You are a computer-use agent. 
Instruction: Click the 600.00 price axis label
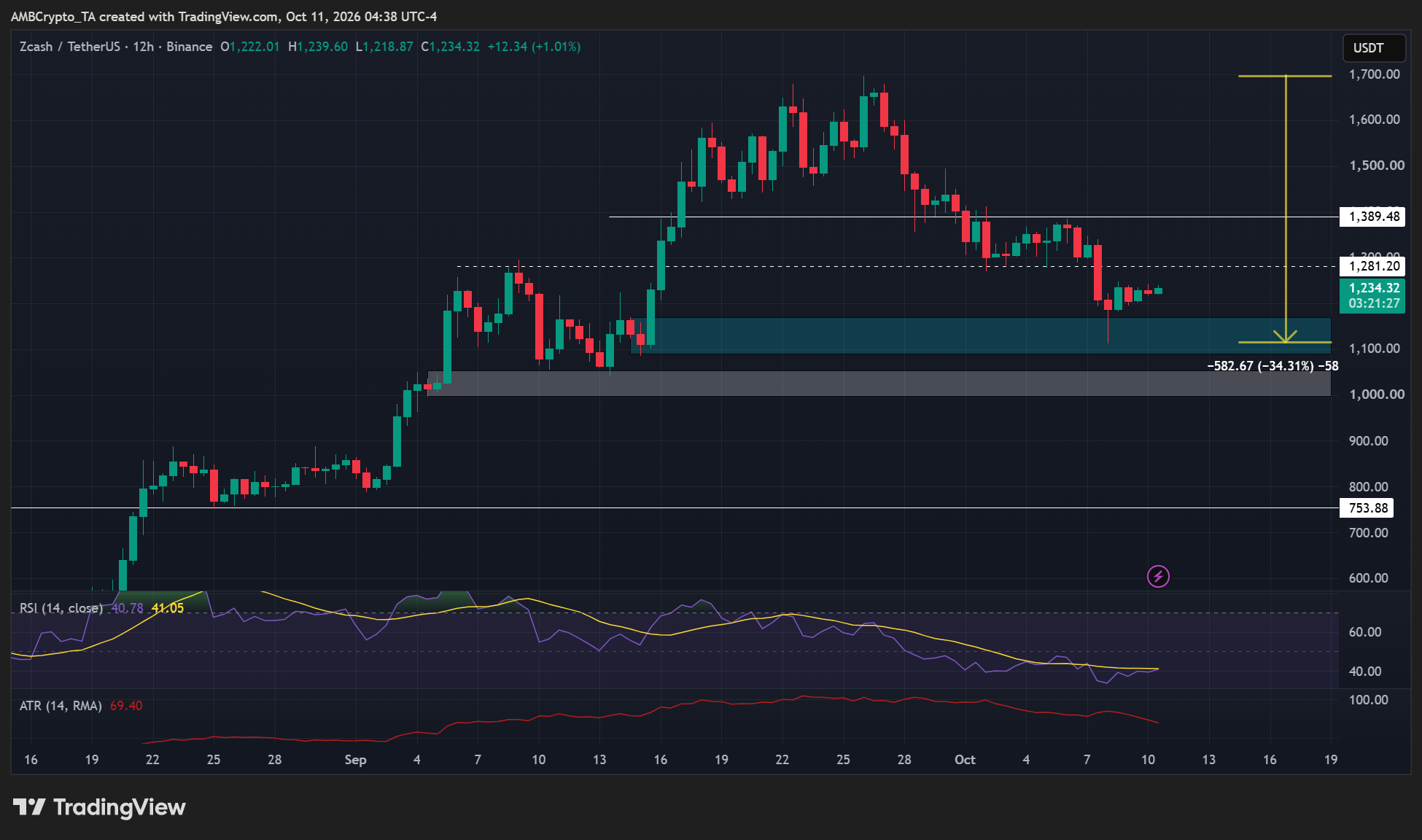1369,578
